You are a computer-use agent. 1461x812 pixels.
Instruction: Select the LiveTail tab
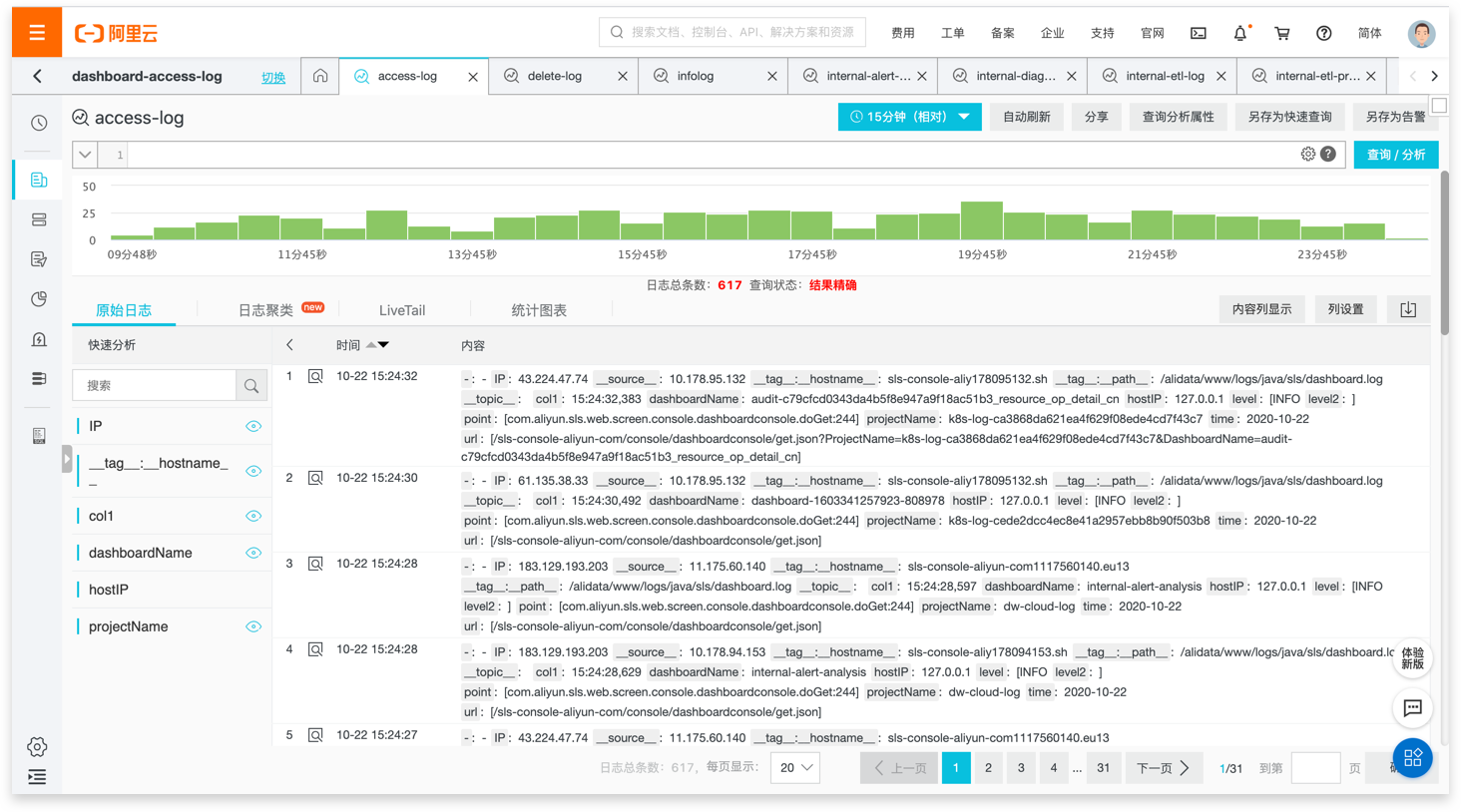pos(402,310)
